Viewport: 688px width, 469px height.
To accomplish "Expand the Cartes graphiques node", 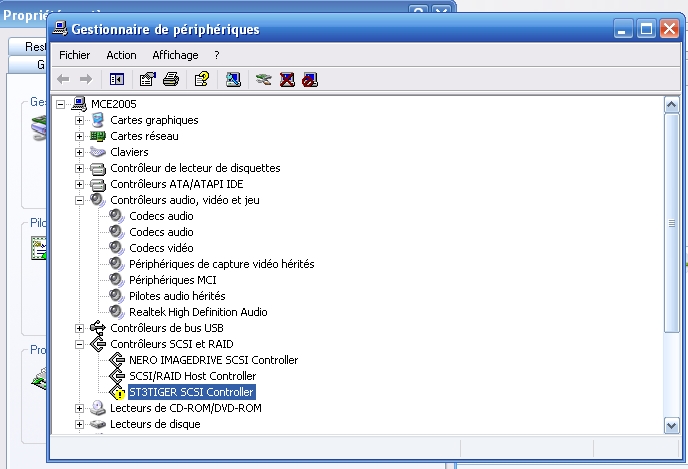I will tap(79, 120).
